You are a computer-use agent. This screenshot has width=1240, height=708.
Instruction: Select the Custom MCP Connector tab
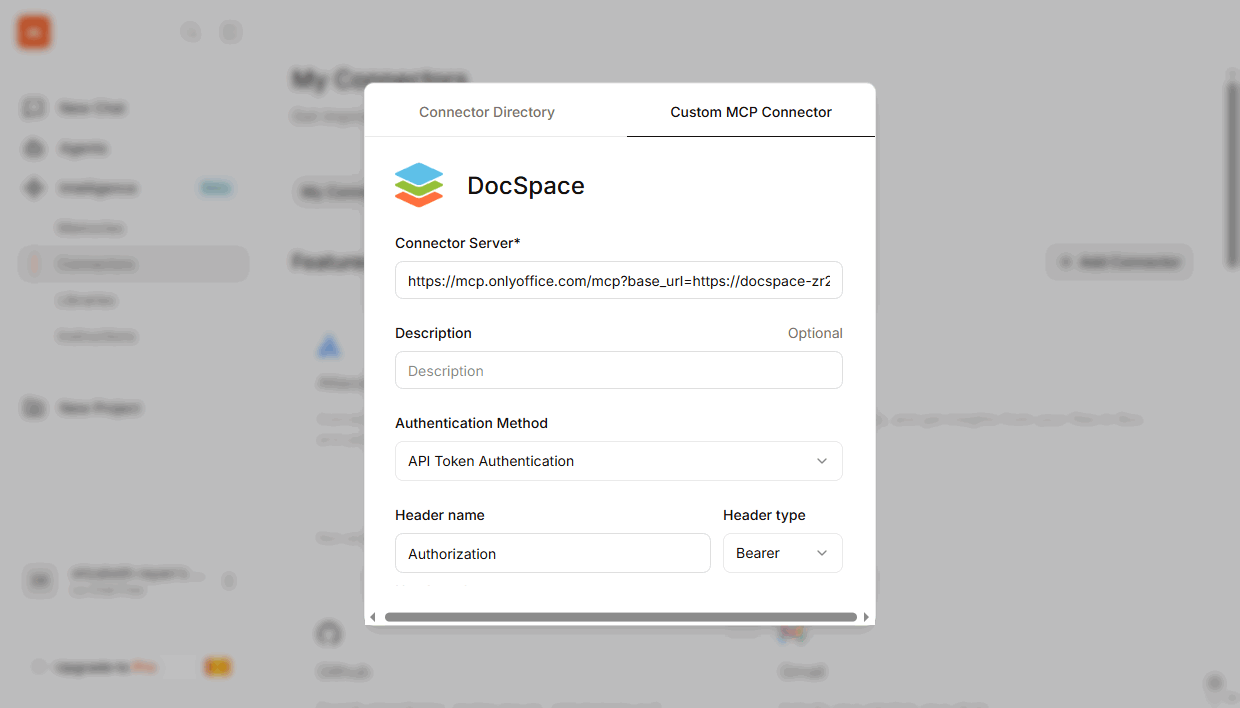tap(750, 112)
